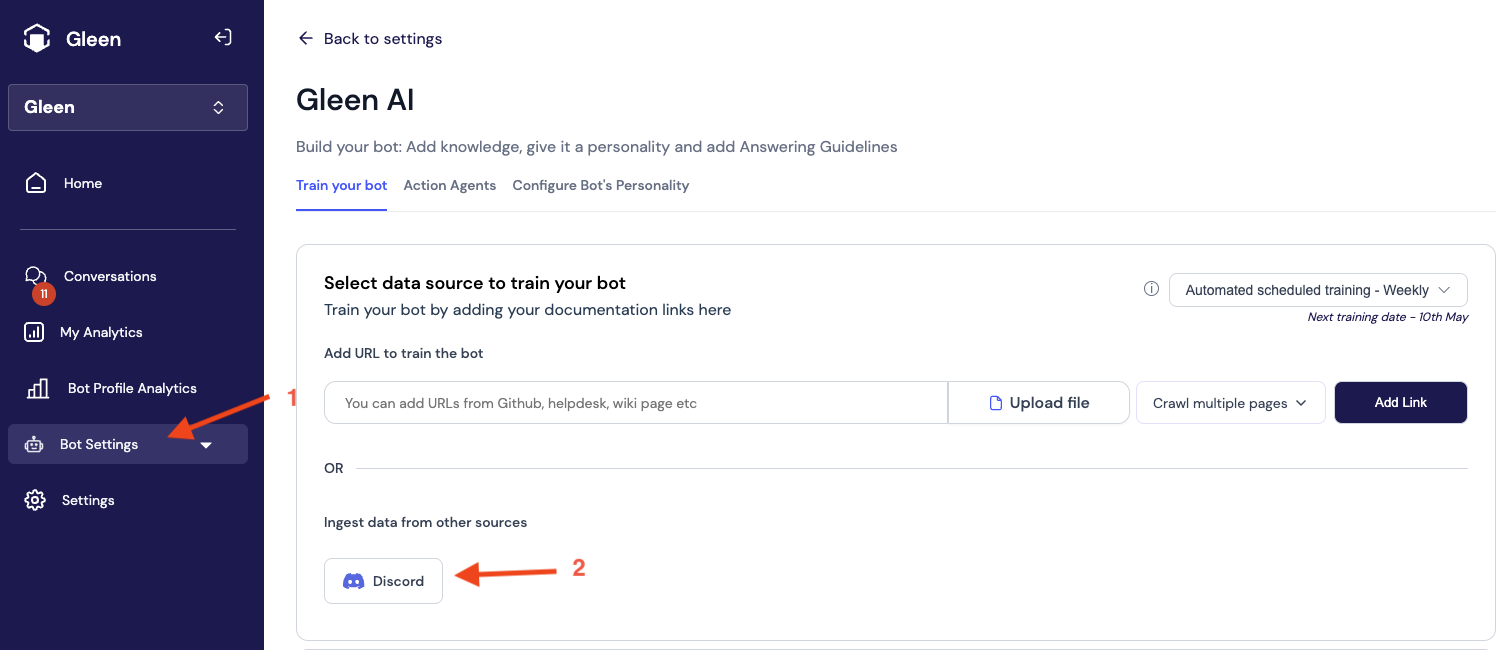Screen dimensions: 1511x650
Task: Click the info icon beside scheduled training
Action: 1151,289
